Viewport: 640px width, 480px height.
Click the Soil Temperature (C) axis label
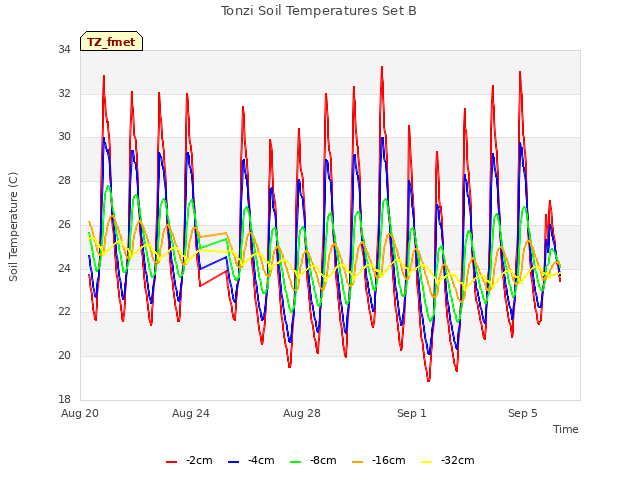13,227
